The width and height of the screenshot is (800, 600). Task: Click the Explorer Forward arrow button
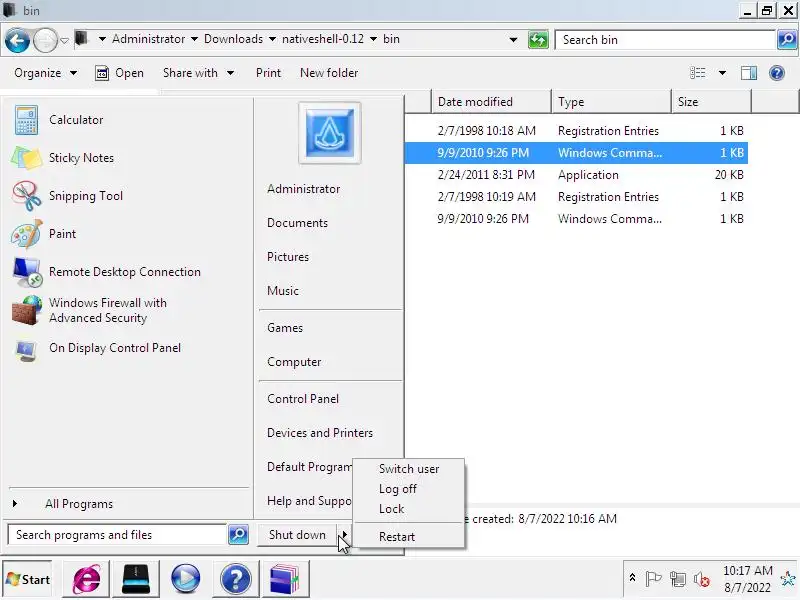tap(45, 40)
